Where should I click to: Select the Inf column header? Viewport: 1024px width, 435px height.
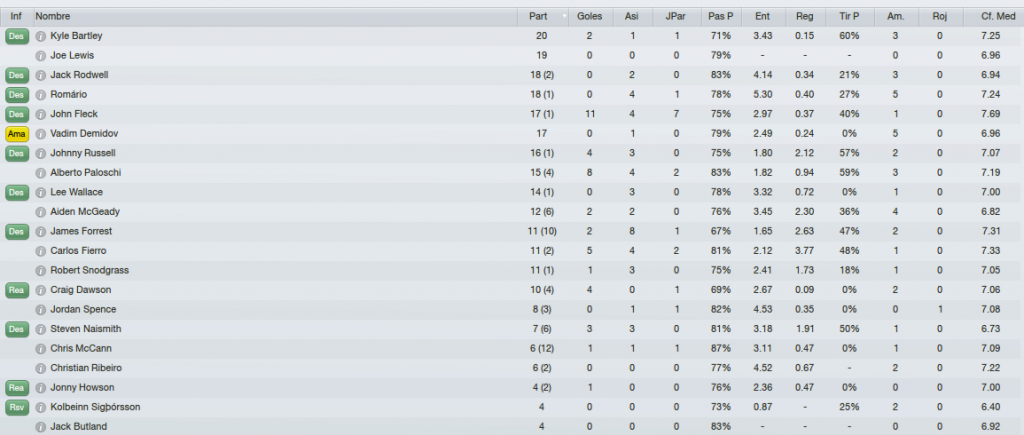tap(16, 16)
